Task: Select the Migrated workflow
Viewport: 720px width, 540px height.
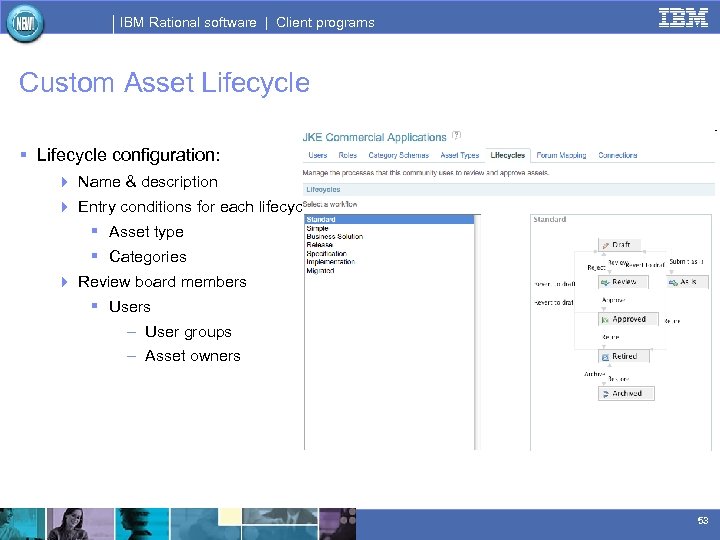Action: tap(320, 270)
